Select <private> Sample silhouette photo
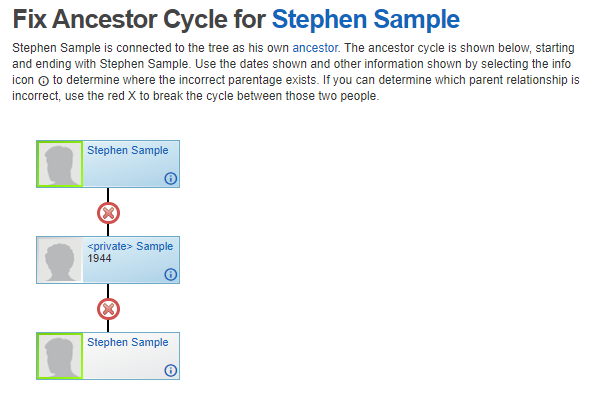 60,260
